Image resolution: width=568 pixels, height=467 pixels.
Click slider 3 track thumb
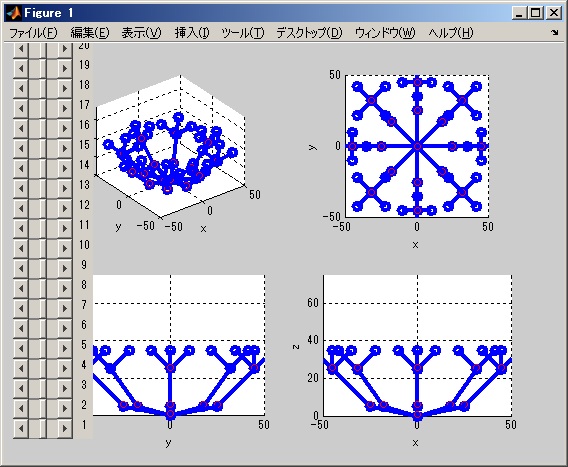(x=43, y=388)
